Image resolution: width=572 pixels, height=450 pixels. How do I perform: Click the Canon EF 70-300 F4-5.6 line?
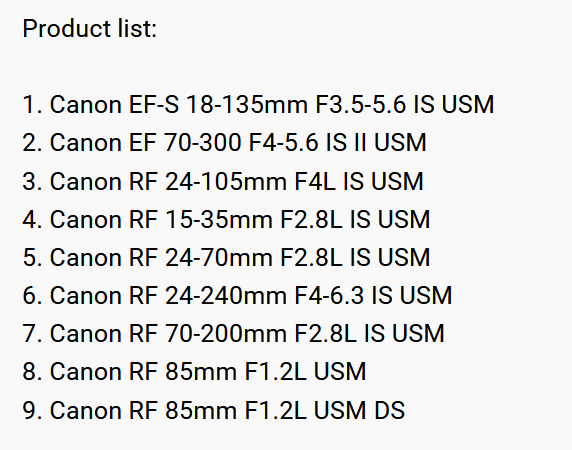click(224, 143)
